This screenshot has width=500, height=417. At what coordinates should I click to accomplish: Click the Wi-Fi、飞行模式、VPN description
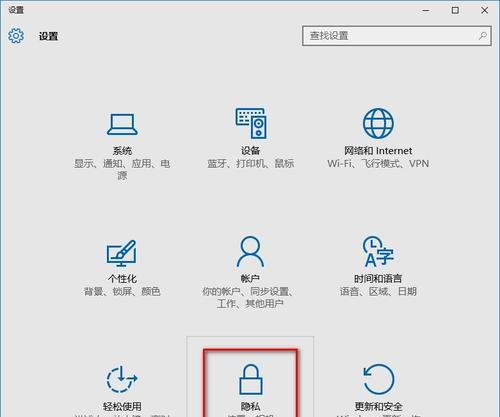(x=378, y=164)
